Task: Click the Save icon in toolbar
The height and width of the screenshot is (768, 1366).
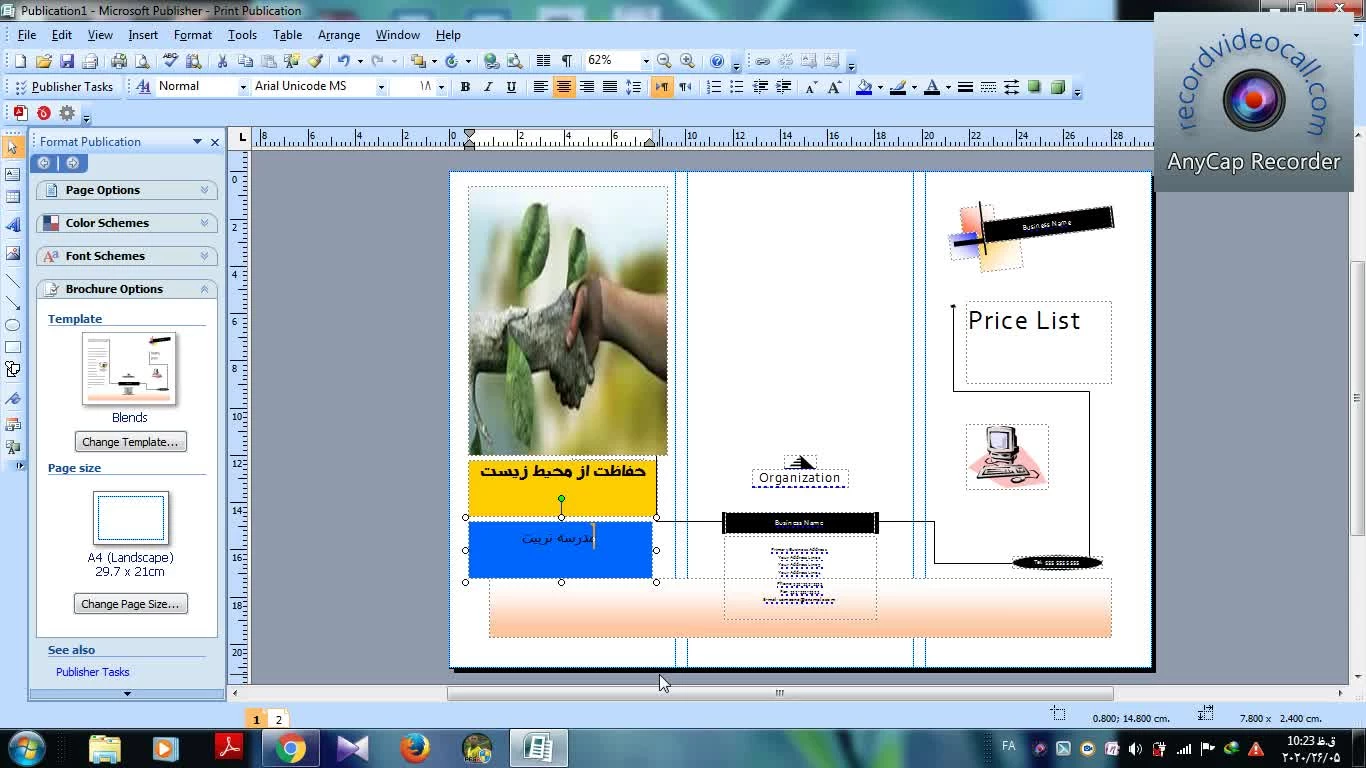Action: click(x=67, y=61)
